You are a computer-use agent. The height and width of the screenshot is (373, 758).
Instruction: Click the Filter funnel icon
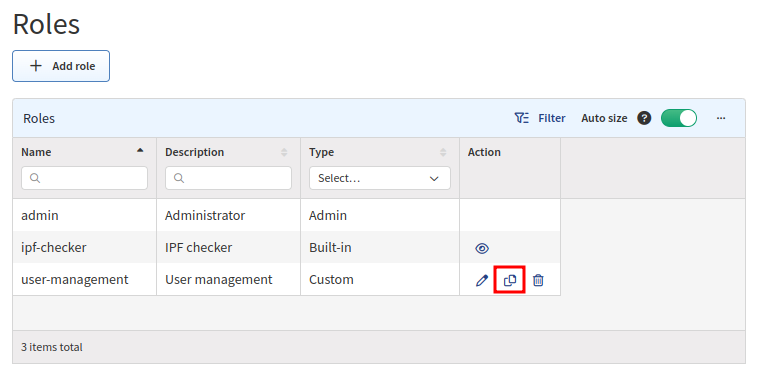click(x=522, y=118)
